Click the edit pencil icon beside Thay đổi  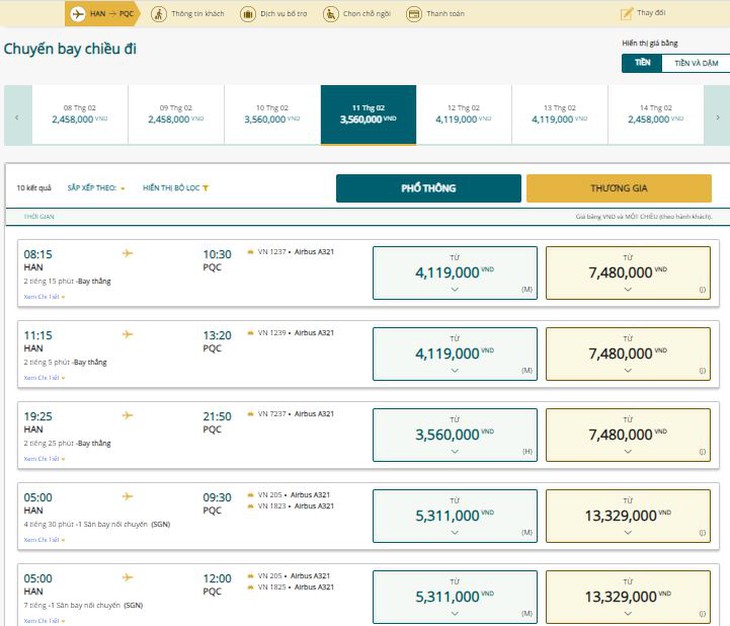627,13
